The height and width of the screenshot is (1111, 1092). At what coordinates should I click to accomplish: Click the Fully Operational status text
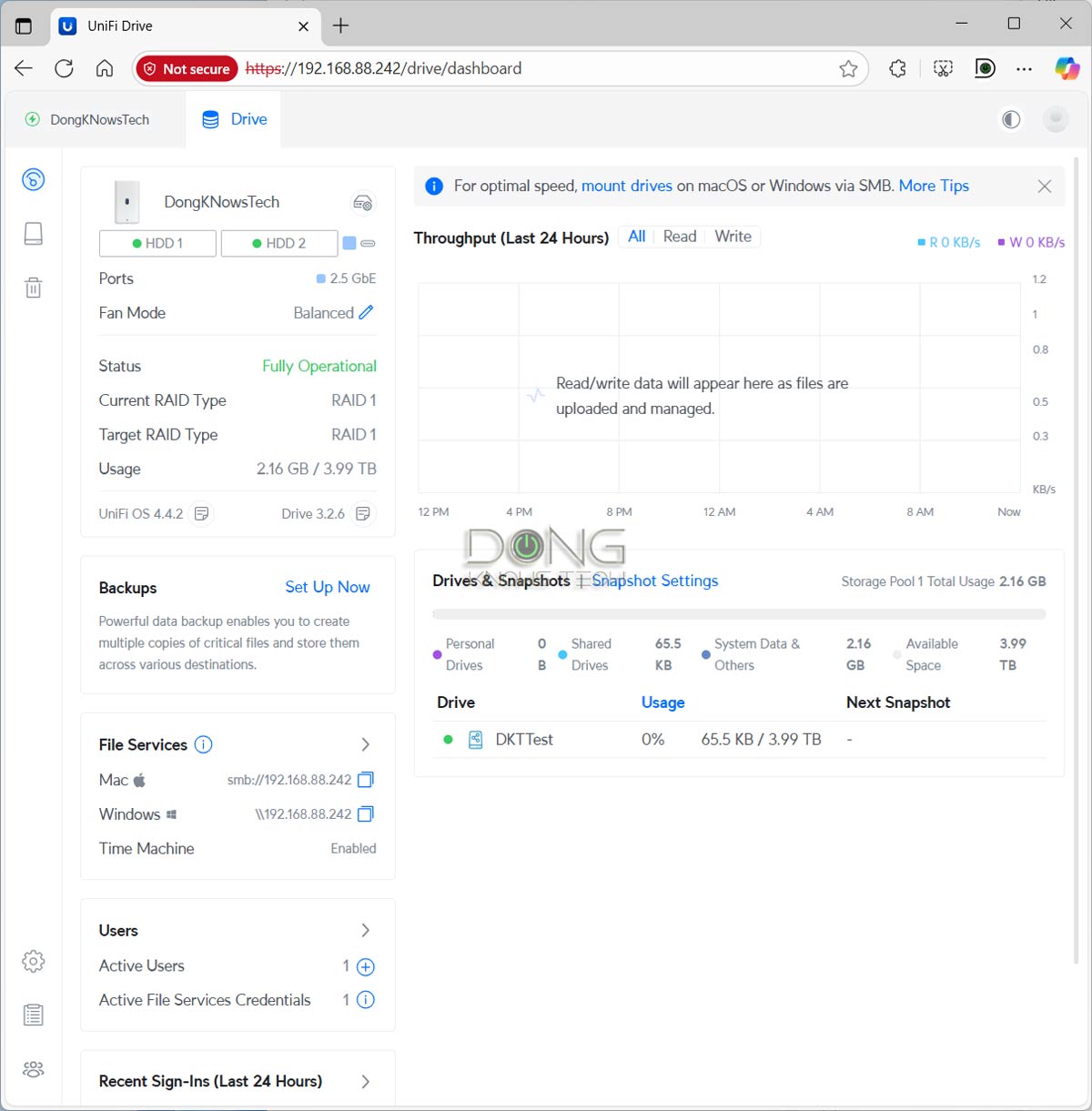pyautogui.click(x=319, y=366)
